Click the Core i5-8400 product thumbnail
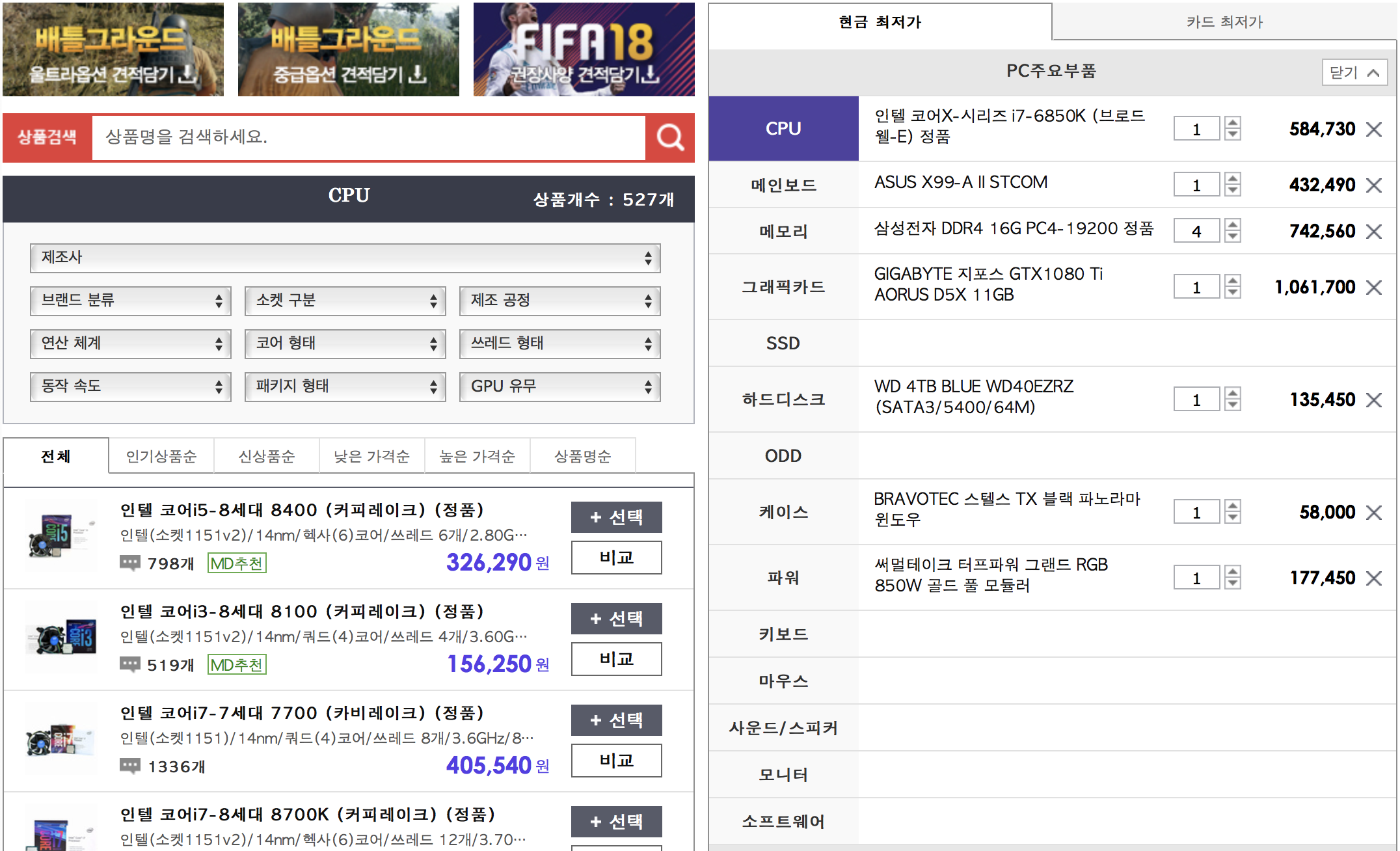The width and height of the screenshot is (1400, 851). click(61, 536)
